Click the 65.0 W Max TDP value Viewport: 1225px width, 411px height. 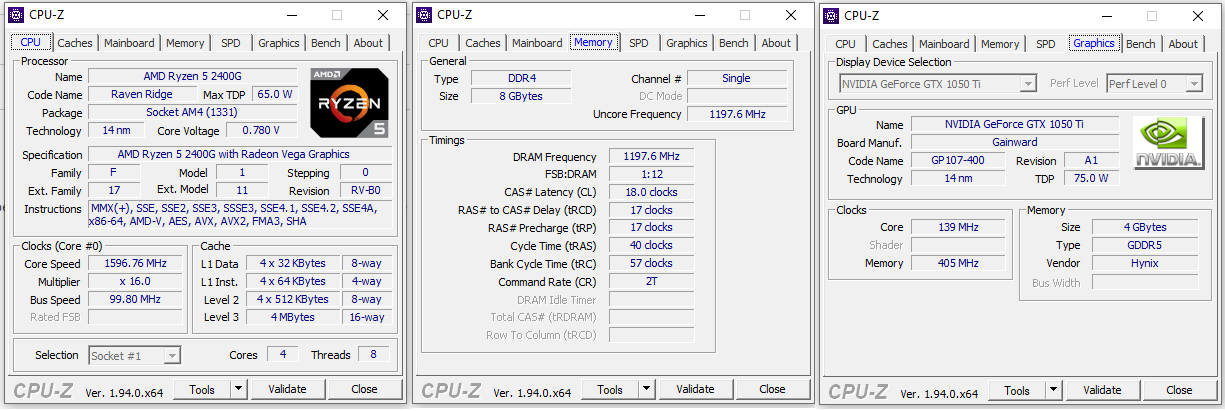click(x=275, y=94)
